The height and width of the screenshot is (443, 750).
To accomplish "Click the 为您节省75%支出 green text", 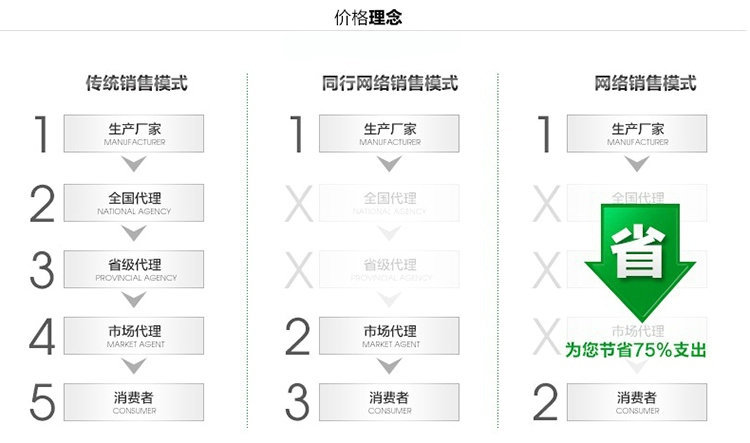I will [636, 350].
